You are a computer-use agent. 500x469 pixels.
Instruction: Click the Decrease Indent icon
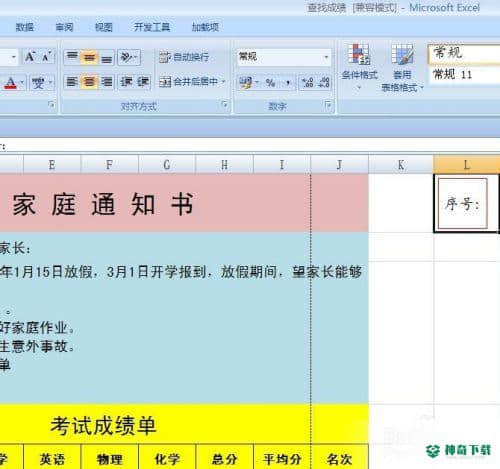[126, 82]
